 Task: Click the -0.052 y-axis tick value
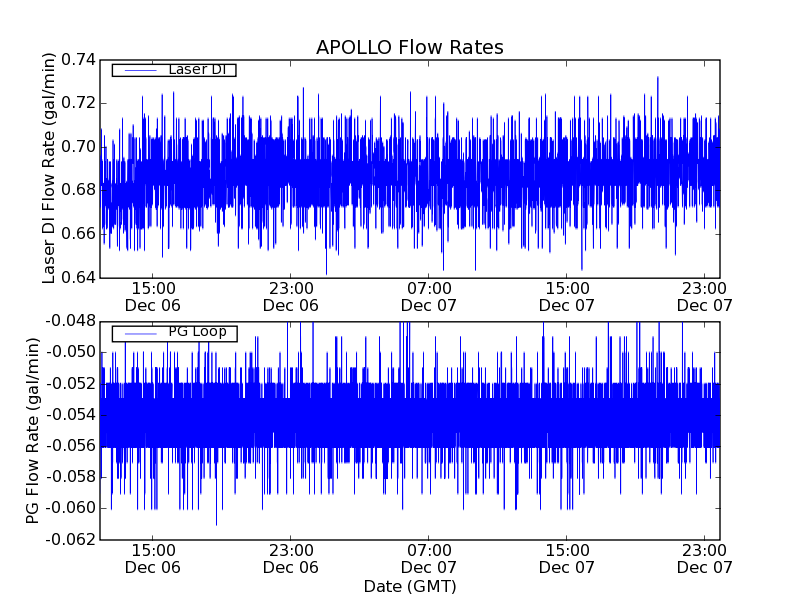(71, 384)
